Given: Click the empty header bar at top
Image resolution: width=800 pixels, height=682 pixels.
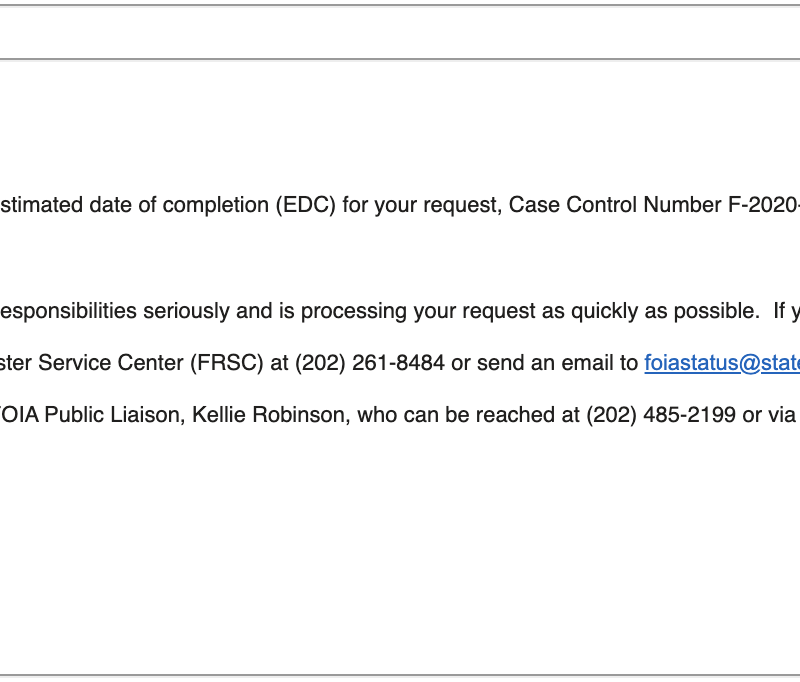Looking at the screenshot, I should point(400,32).
